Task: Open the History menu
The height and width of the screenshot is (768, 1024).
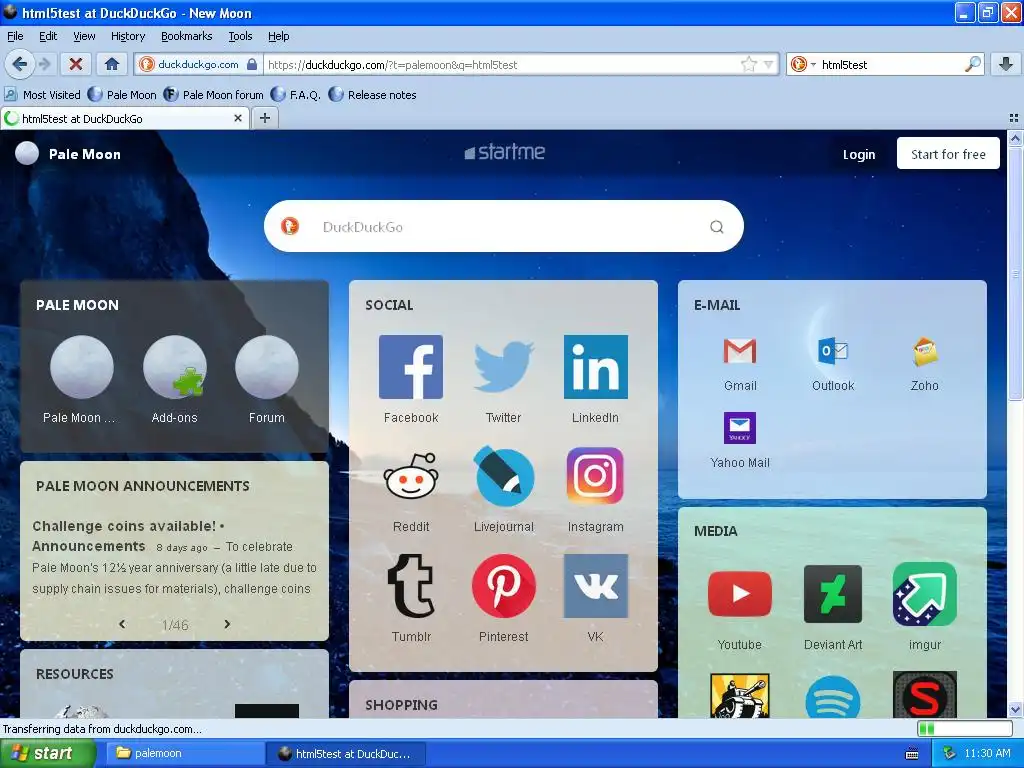Action: [x=127, y=36]
